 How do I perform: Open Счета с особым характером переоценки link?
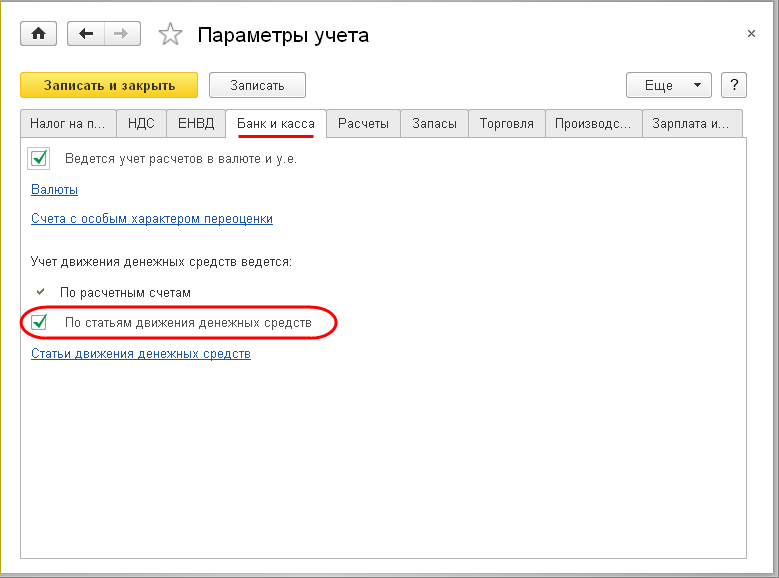coord(151,218)
